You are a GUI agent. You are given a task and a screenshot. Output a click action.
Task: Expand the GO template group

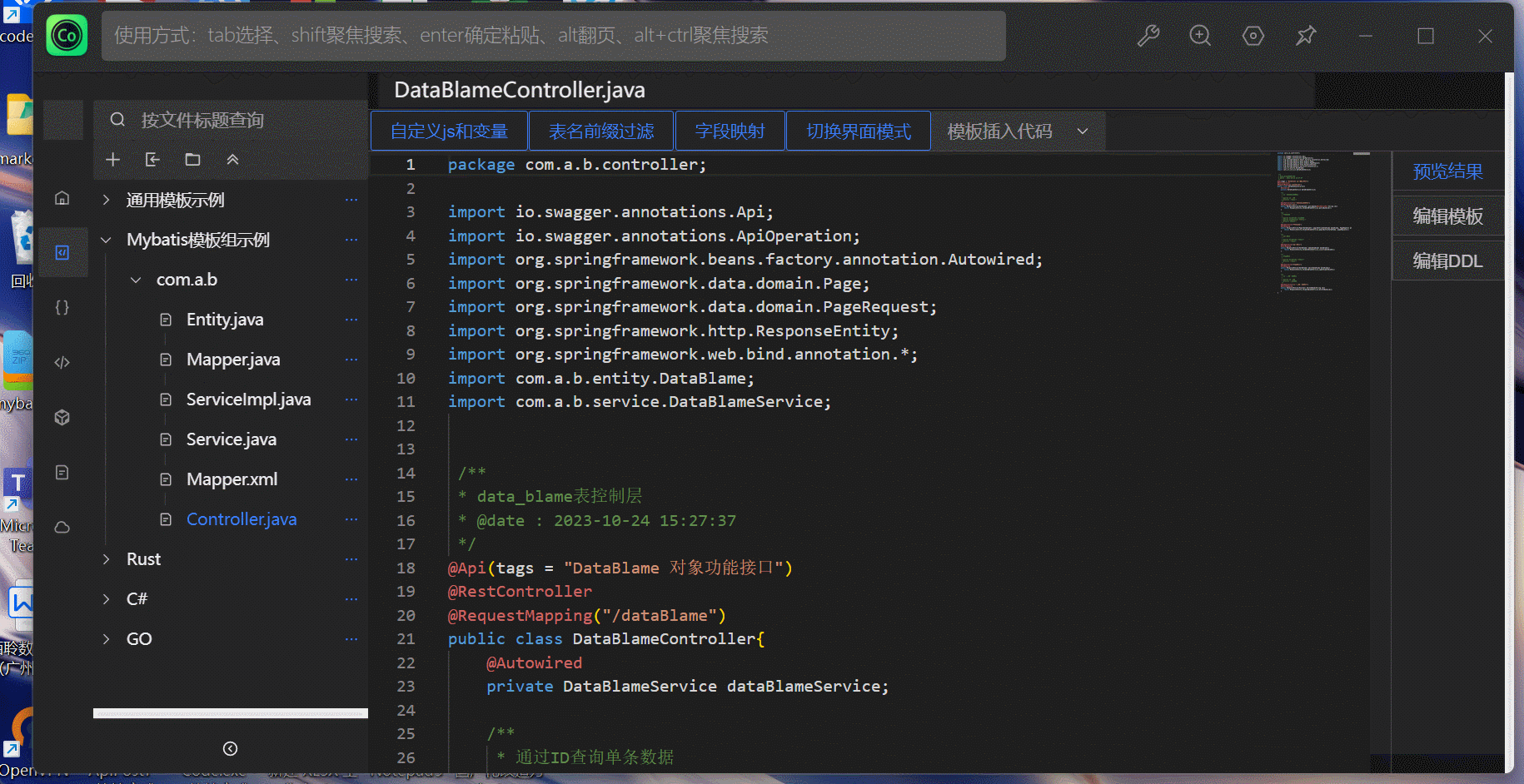click(x=106, y=639)
